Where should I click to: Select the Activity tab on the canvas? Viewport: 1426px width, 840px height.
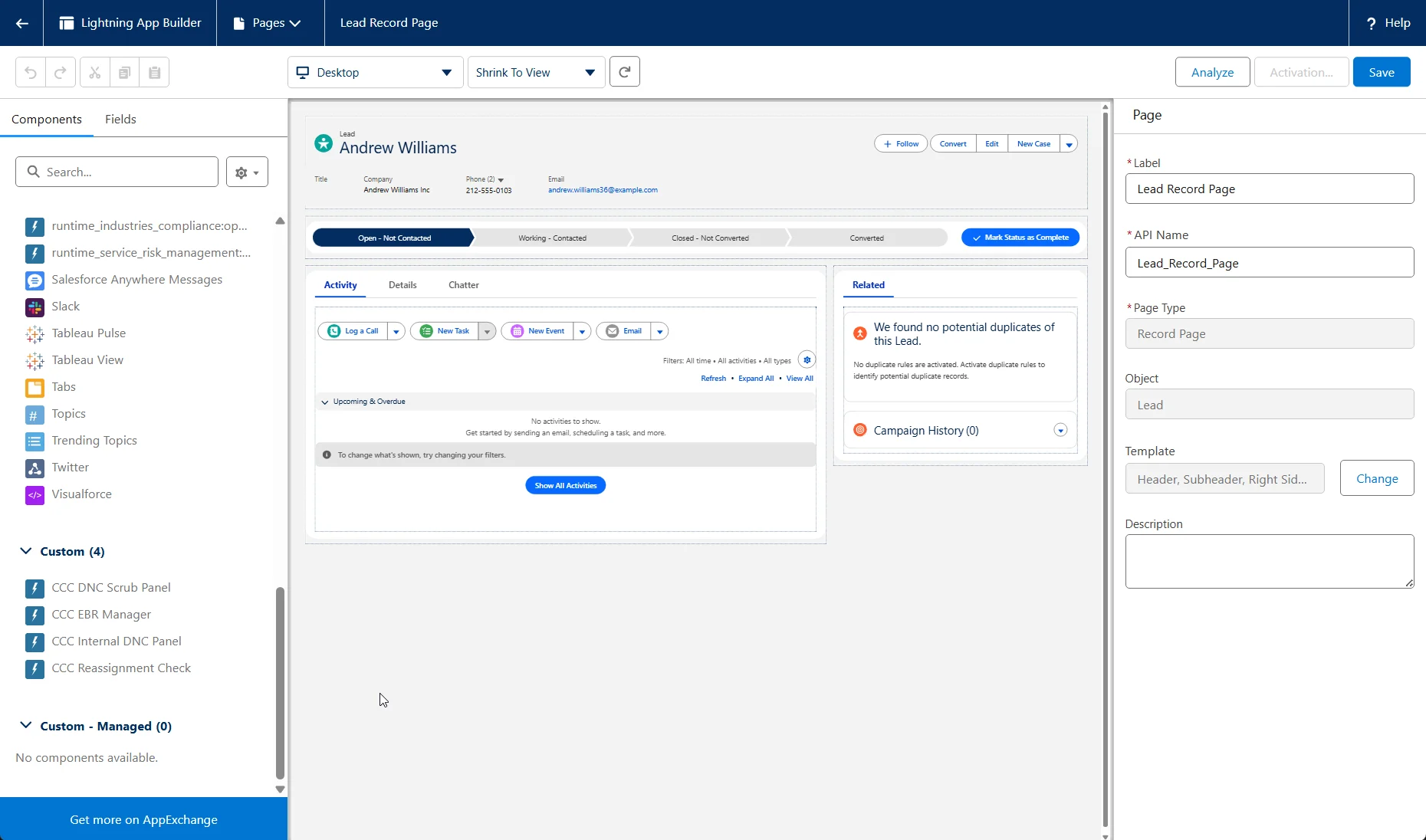click(340, 285)
